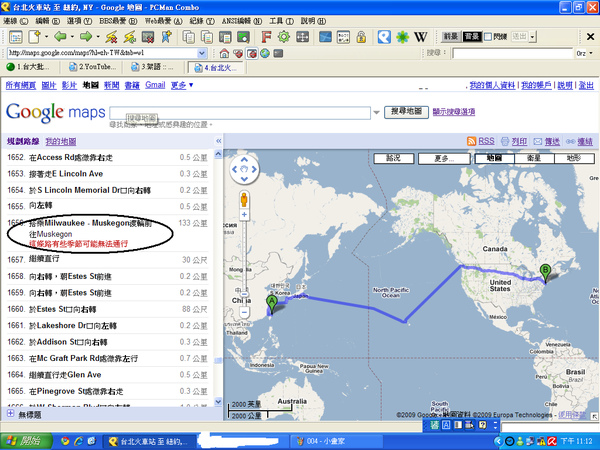The image size is (600, 450).
Task: Go forward with the green right arrow
Action: pyautogui.click(x=86, y=37)
